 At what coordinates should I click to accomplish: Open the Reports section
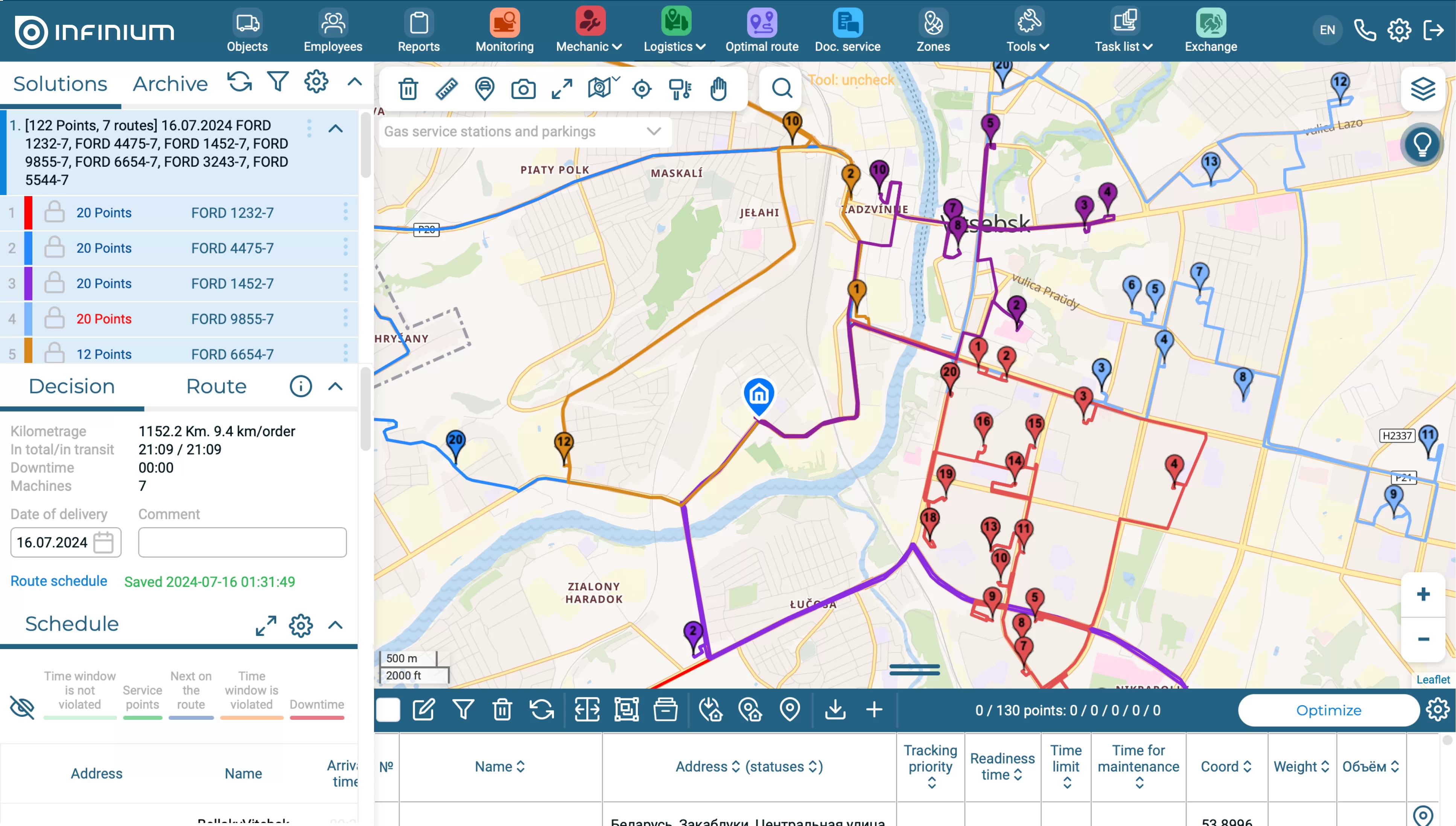click(418, 30)
